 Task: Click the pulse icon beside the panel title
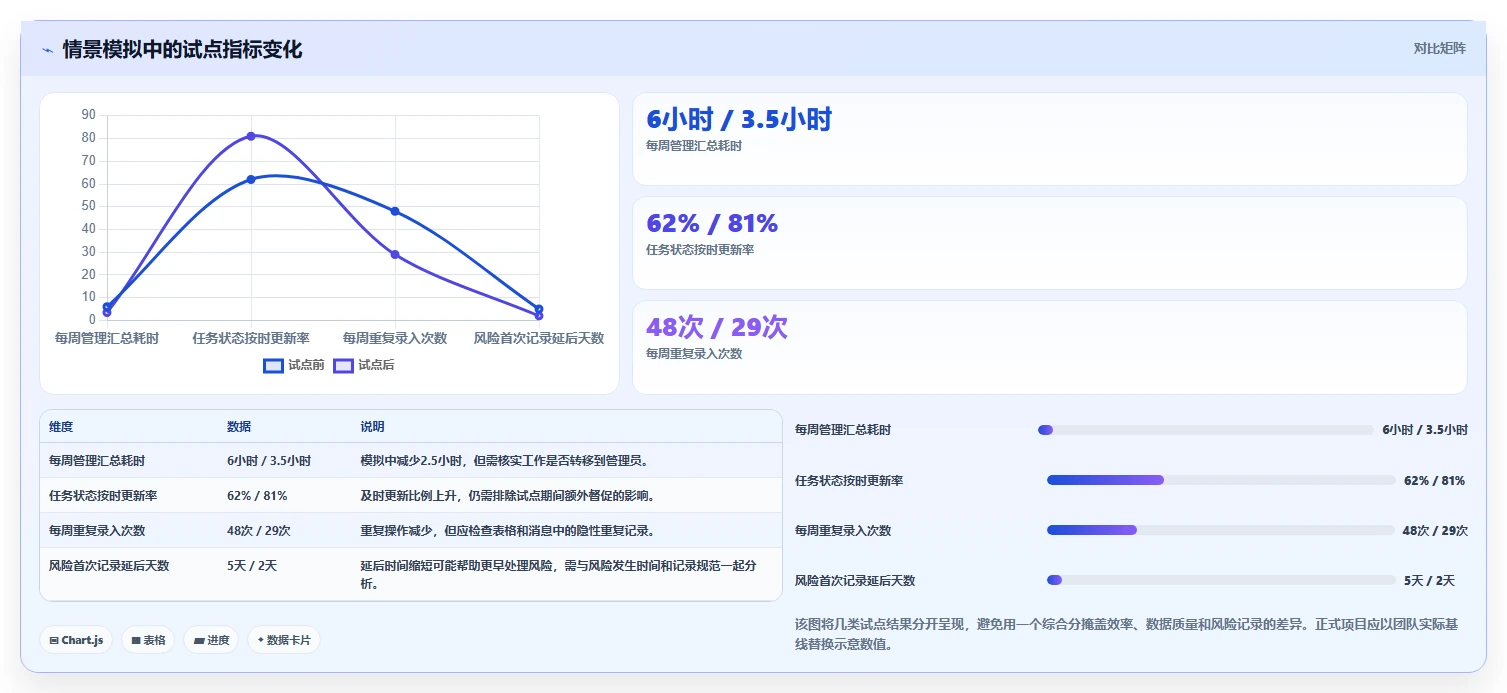[x=47, y=50]
